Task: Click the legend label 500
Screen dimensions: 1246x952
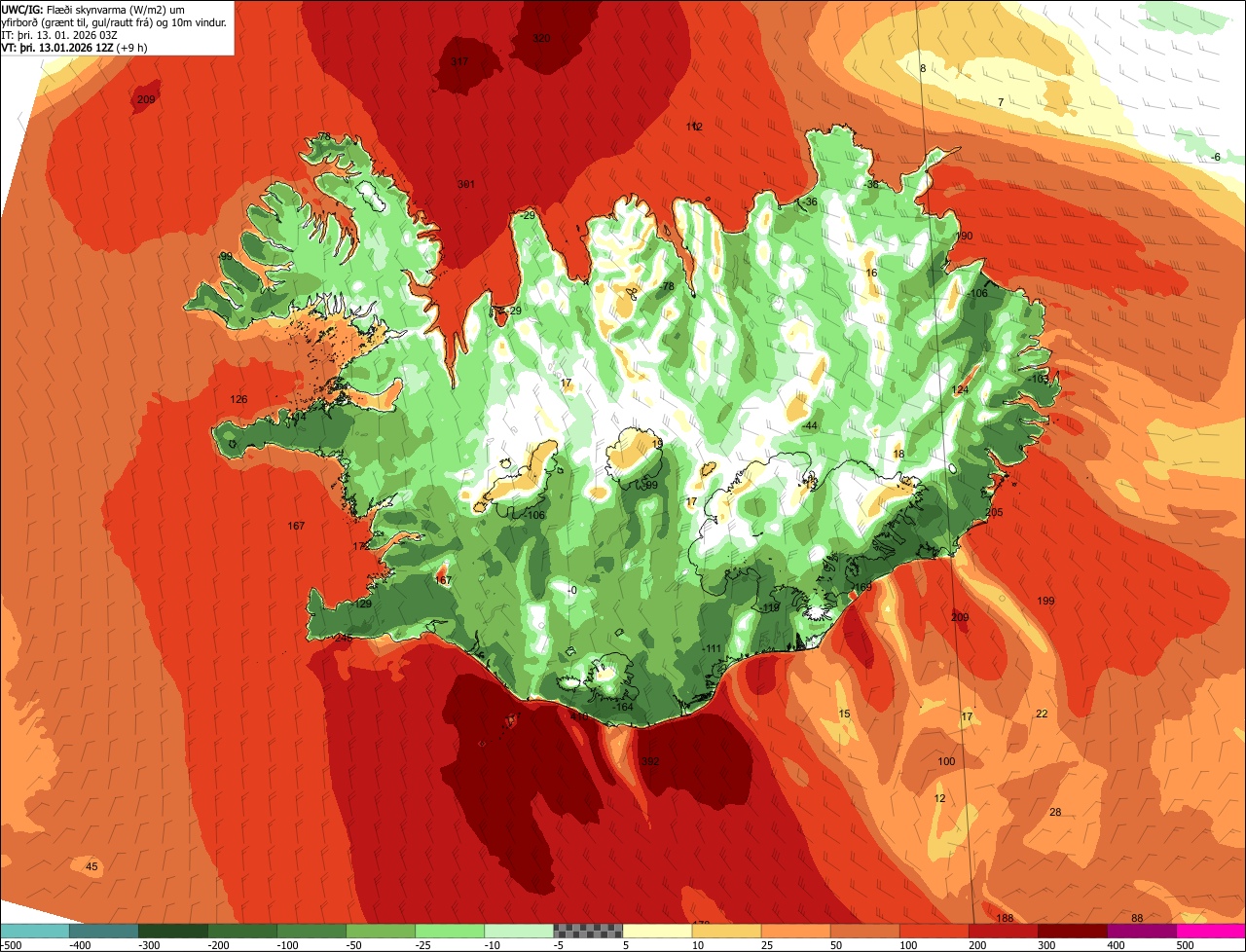Action: pos(1184,945)
